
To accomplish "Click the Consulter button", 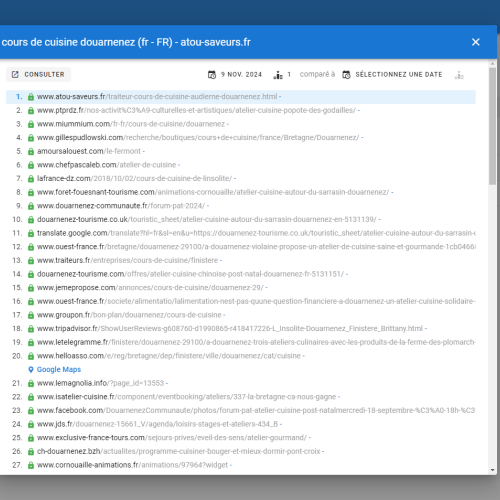I will coord(38,74).
